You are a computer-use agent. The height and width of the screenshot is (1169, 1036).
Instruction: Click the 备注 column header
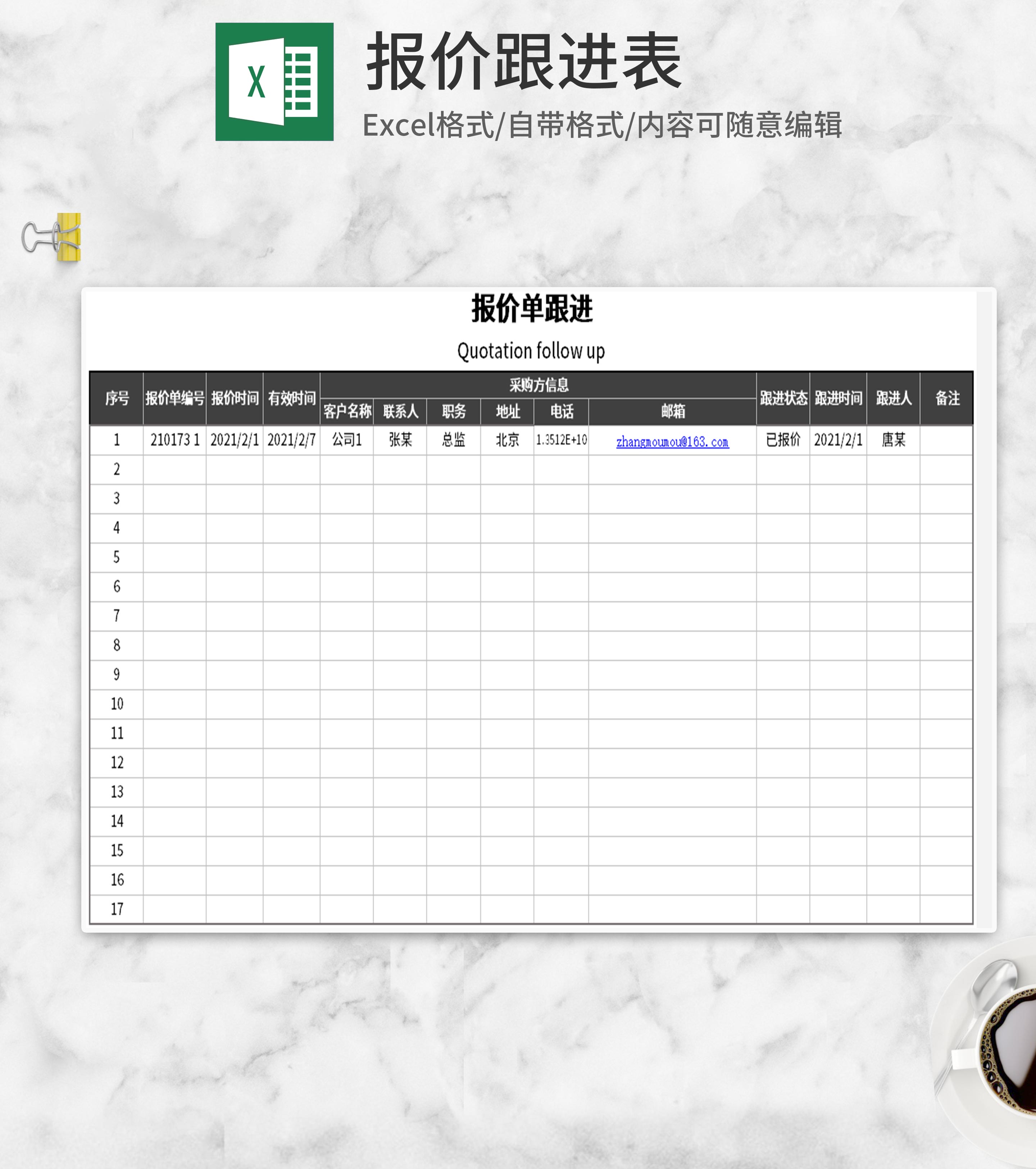(x=947, y=398)
